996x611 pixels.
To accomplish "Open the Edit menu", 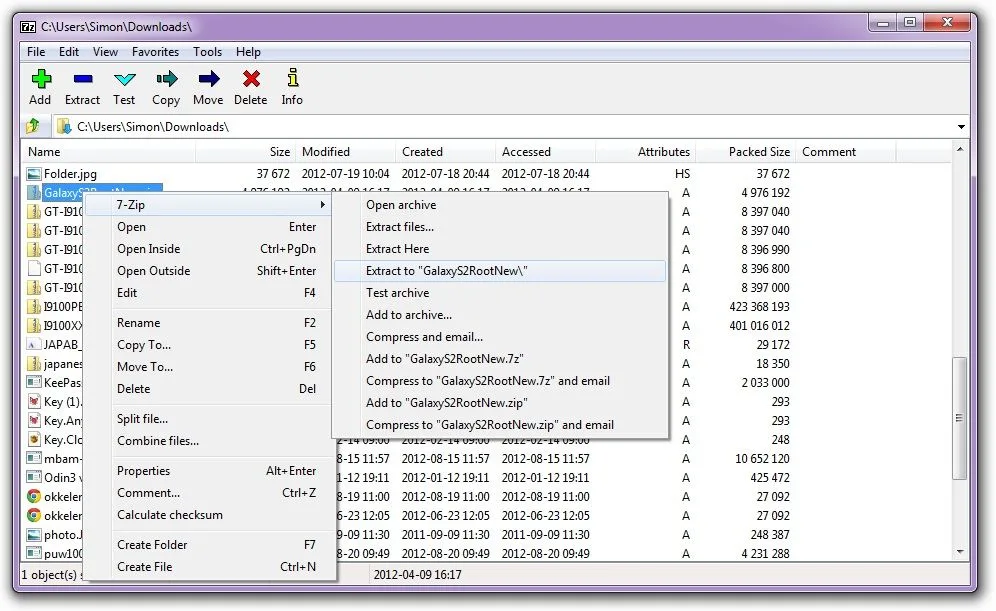I will point(69,52).
